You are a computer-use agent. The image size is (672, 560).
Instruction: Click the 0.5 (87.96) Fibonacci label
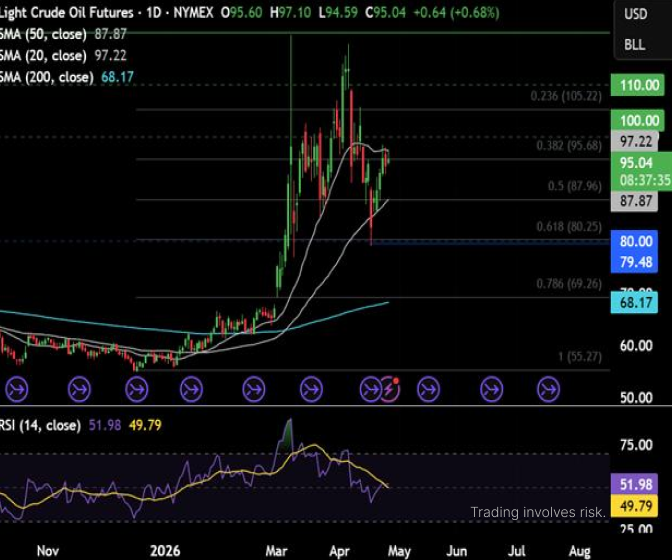point(574,186)
